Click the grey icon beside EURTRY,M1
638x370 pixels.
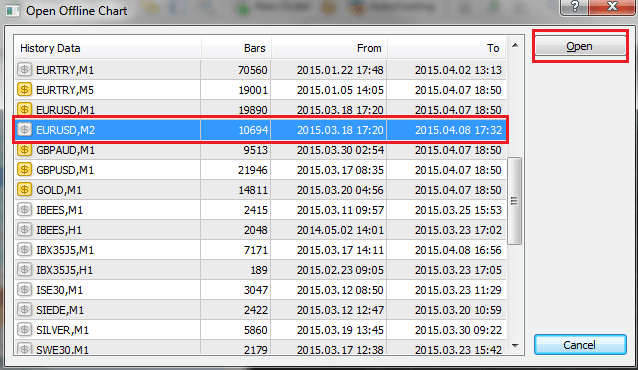(x=24, y=70)
